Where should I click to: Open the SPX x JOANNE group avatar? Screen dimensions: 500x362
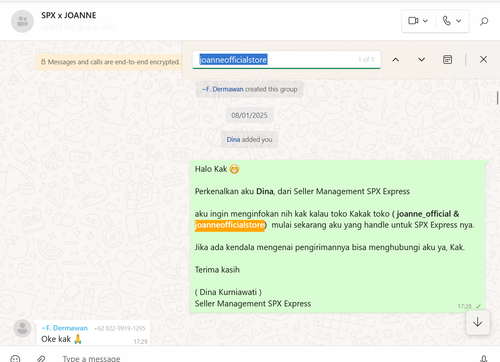22,21
